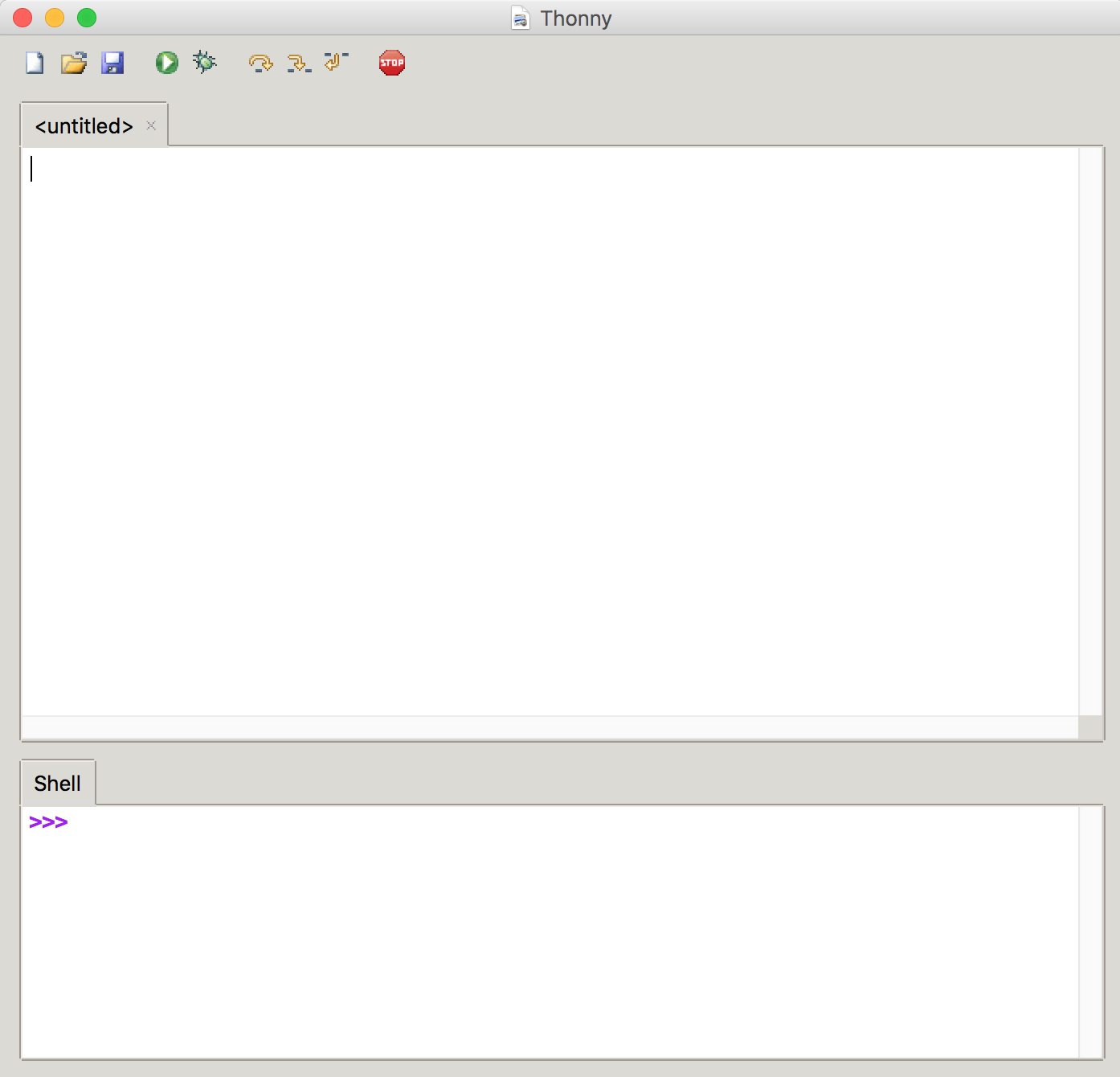
Task: Run current script with green play icon
Action: tap(166, 63)
